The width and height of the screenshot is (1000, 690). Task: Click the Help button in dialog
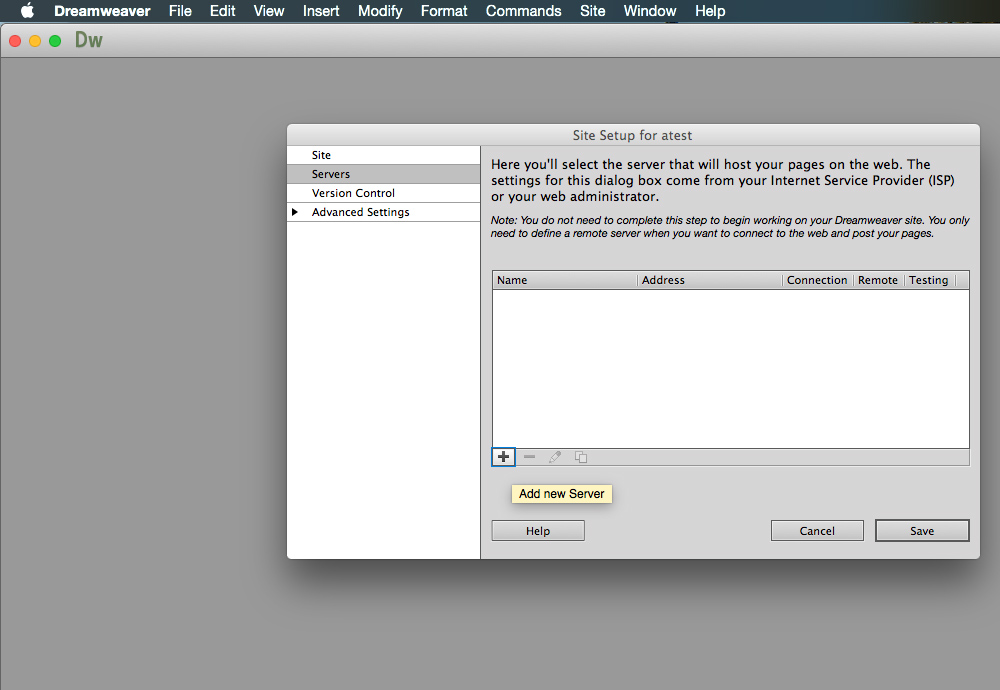pos(538,531)
